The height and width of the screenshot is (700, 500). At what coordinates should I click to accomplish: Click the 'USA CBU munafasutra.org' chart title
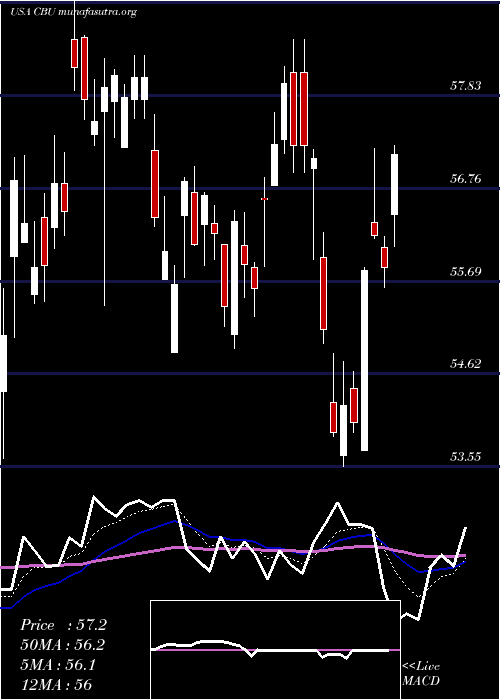point(73,12)
